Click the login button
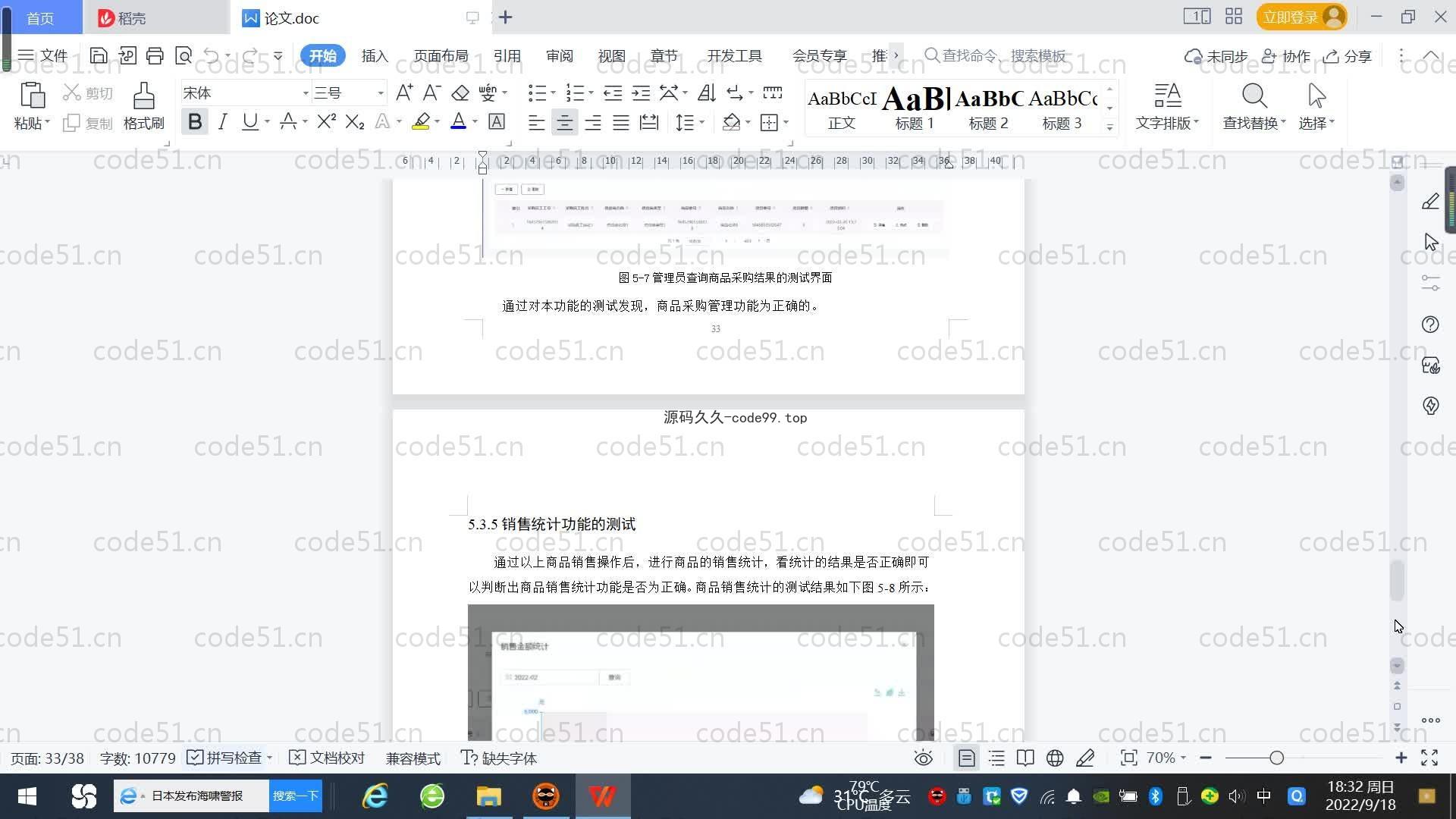 click(1301, 17)
